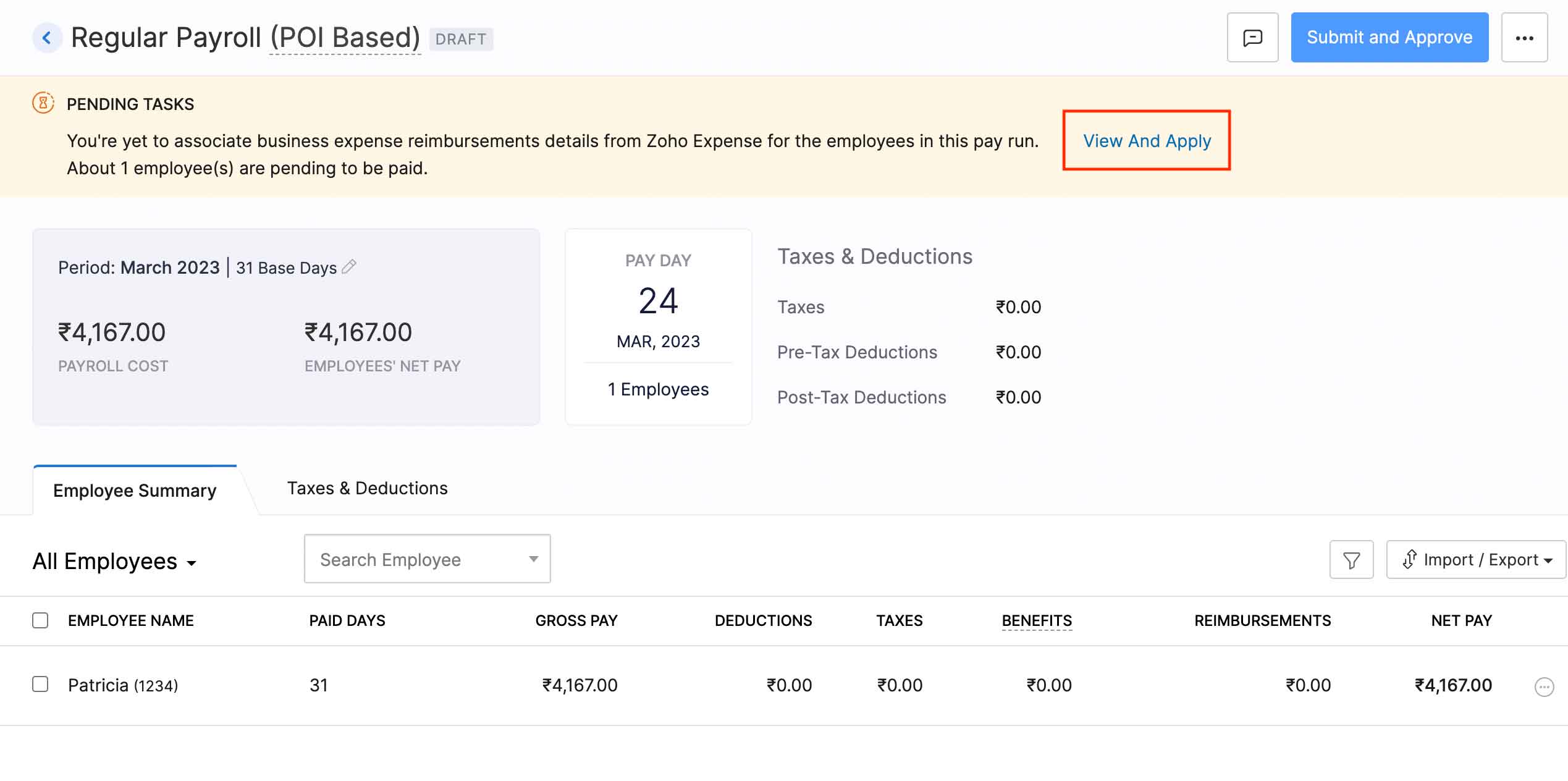The width and height of the screenshot is (1568, 781).
Task: Open the comments panel icon
Action: pos(1252,37)
